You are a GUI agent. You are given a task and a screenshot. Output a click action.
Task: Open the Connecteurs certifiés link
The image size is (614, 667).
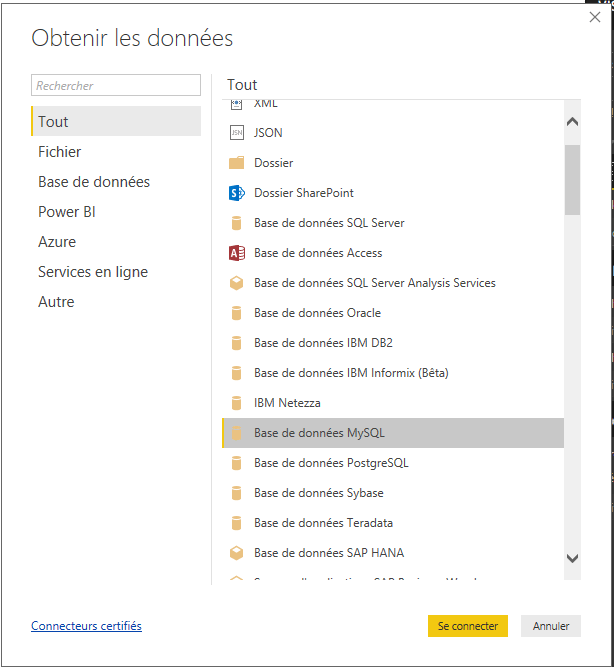coord(86,626)
